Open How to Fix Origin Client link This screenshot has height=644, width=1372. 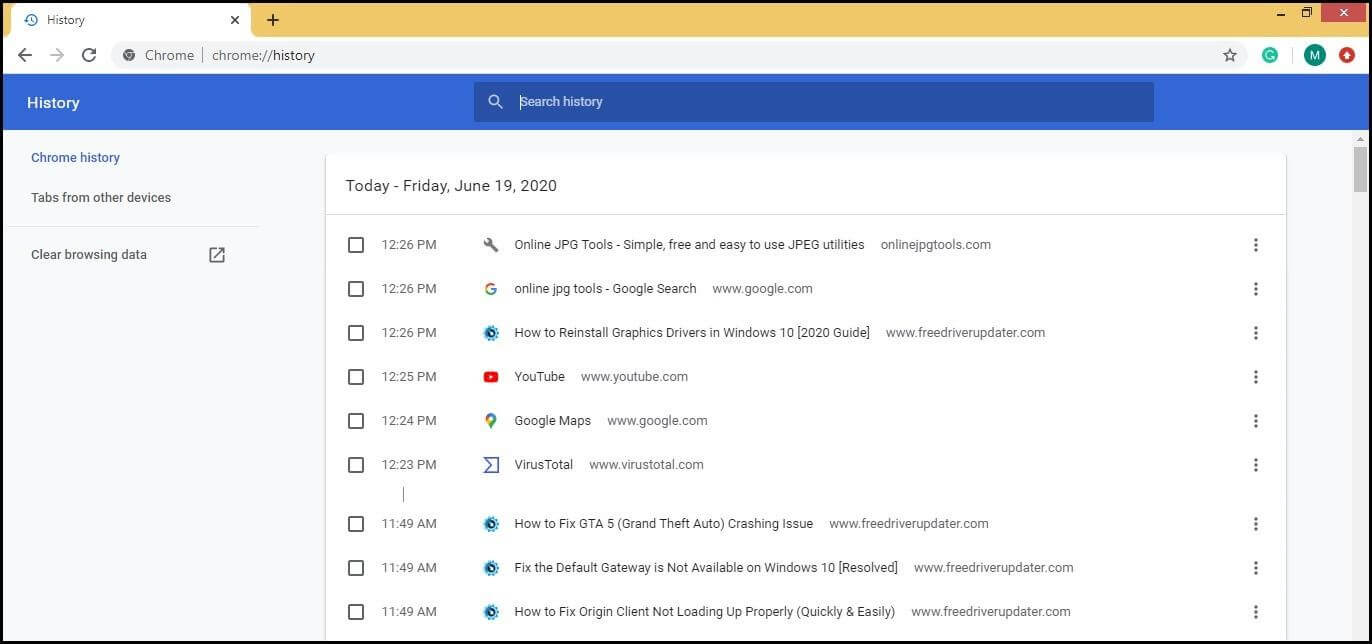704,612
